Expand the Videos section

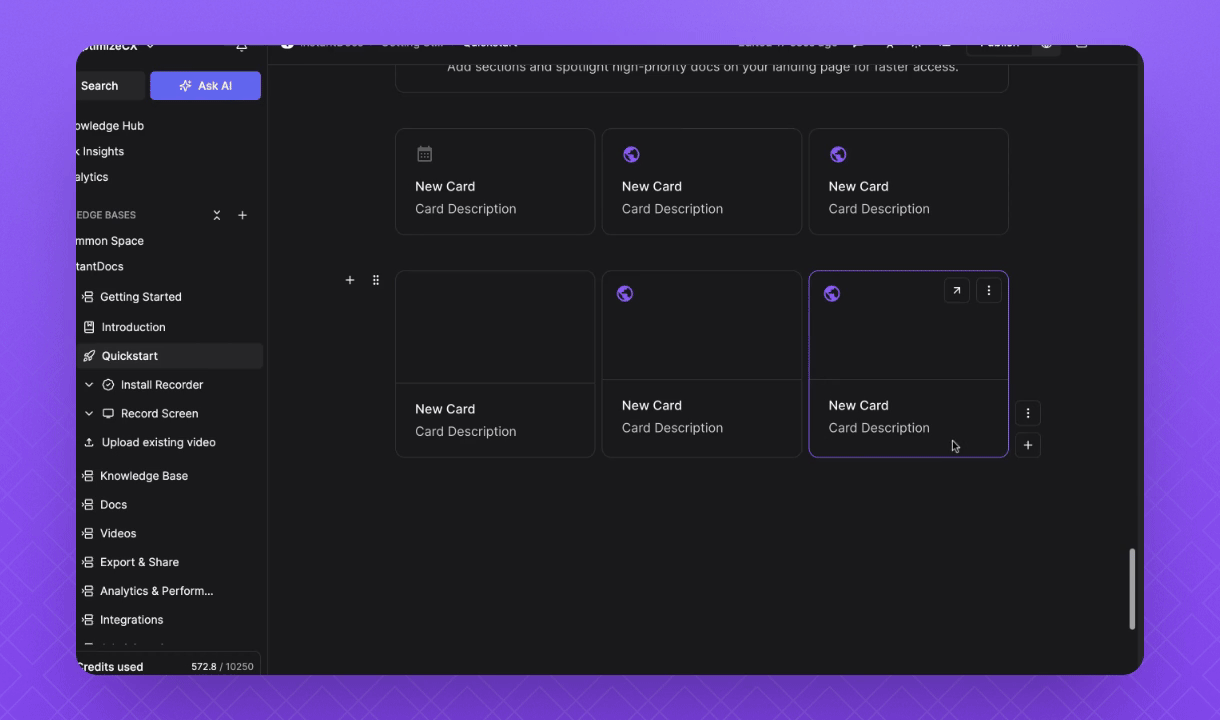tap(86, 534)
